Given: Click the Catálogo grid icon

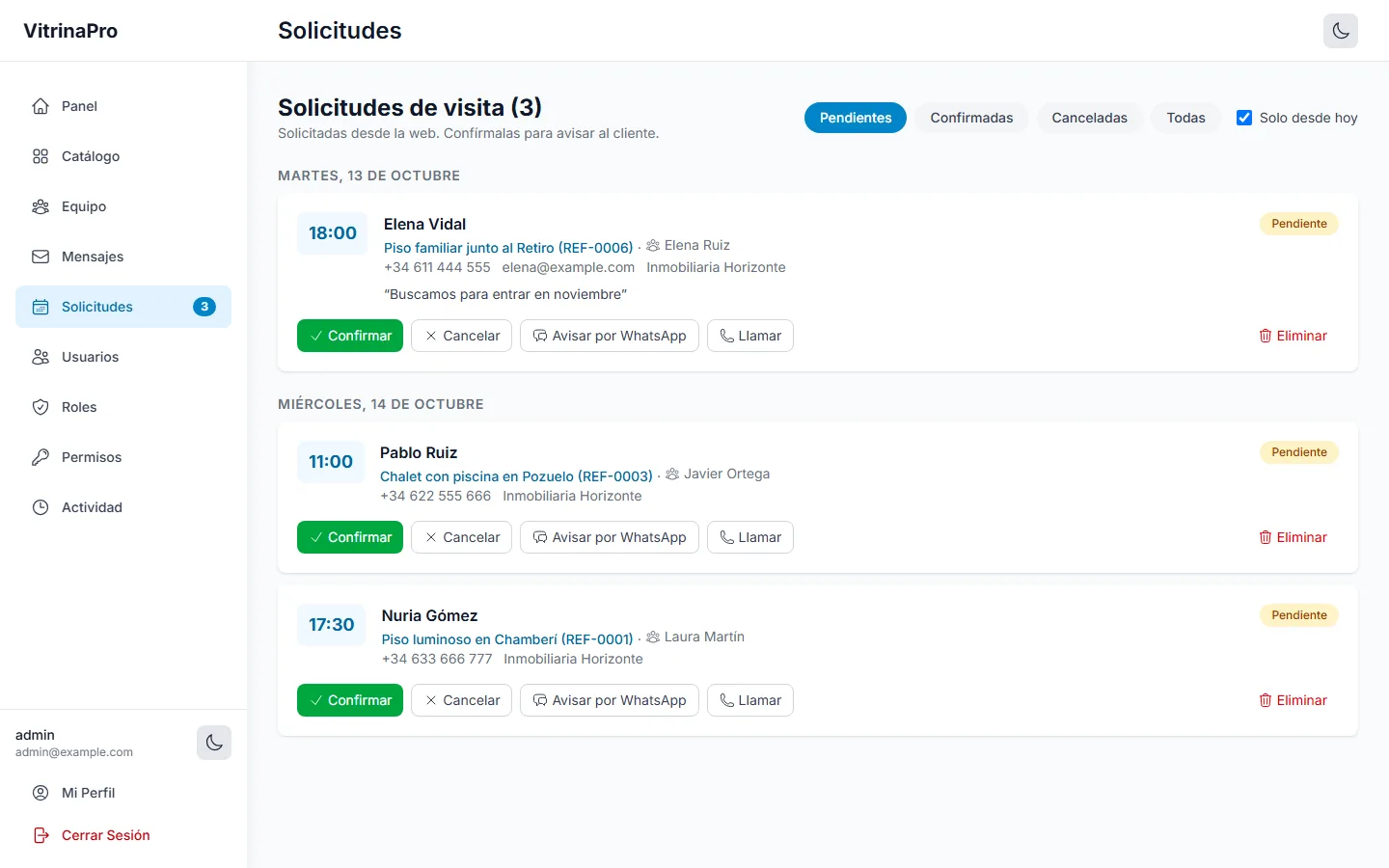Looking at the screenshot, I should 41,156.
